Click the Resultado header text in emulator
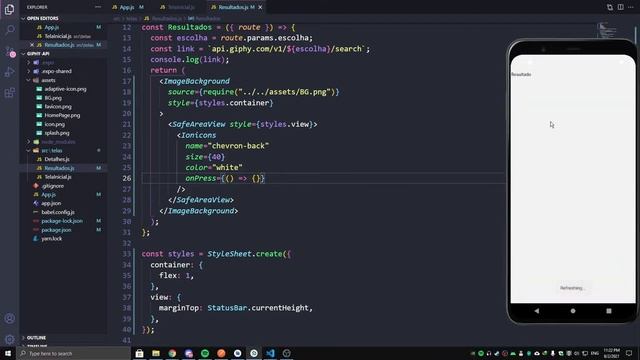 click(x=521, y=74)
